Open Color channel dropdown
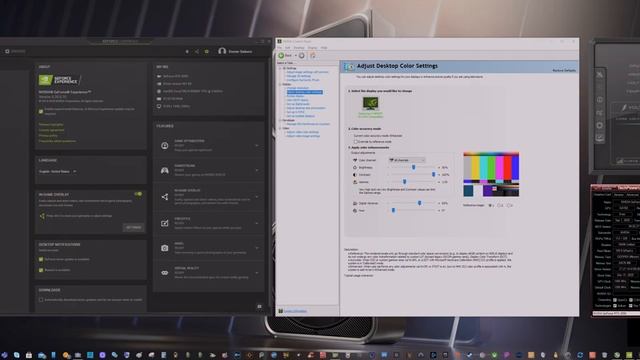Screen dimensions: 640x360 407,160
